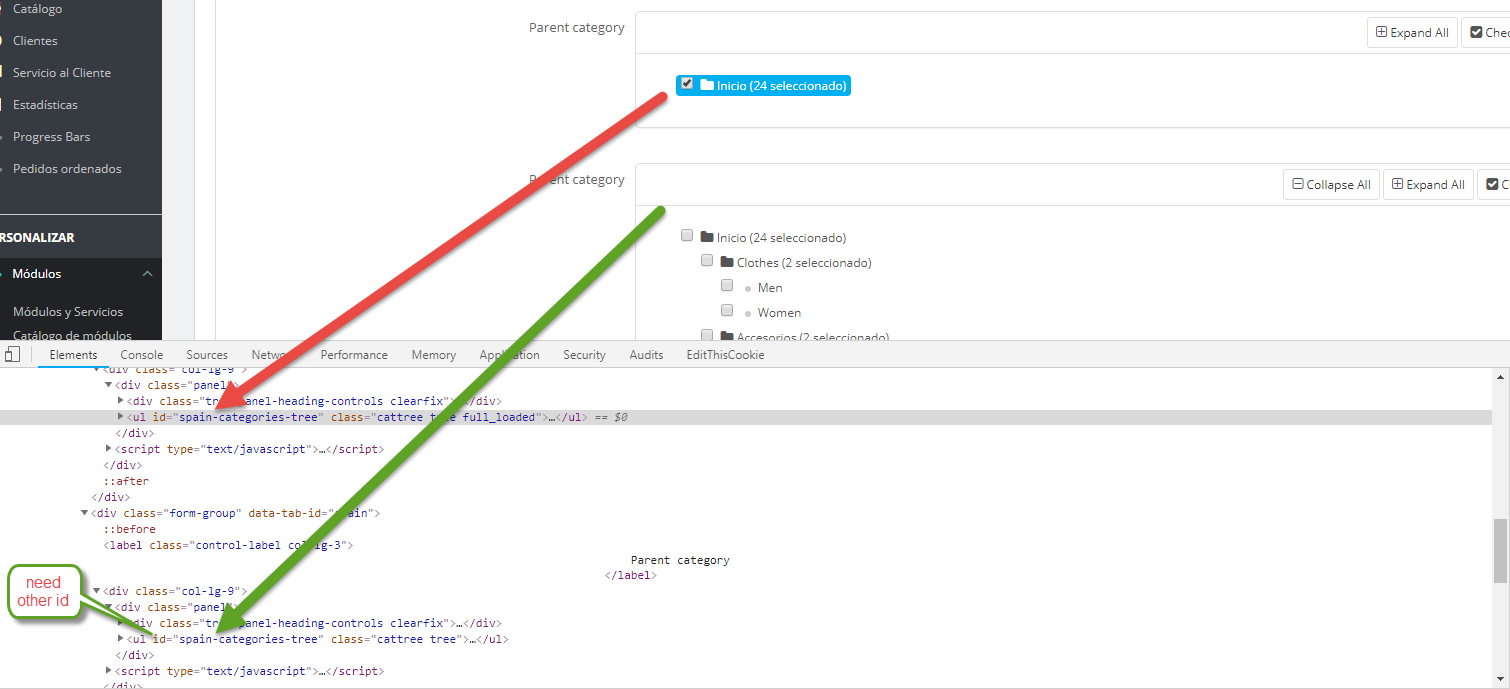
Task: Switch to the Console tab
Action: pyautogui.click(x=142, y=354)
